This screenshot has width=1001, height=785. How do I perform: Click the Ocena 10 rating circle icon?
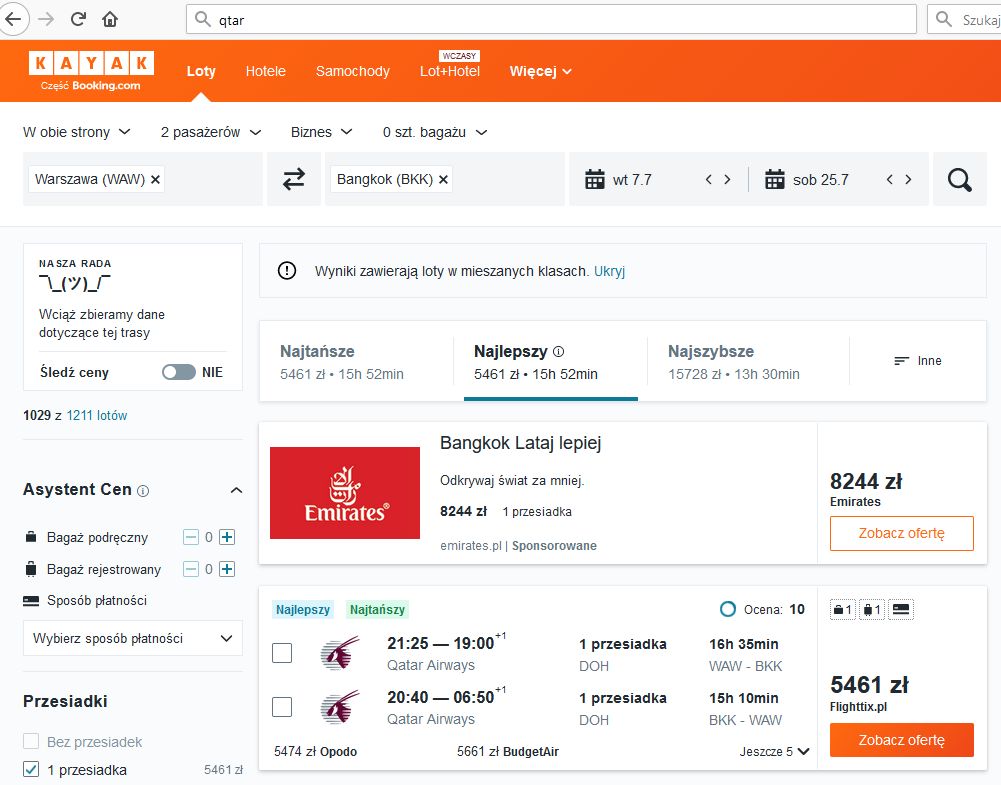728,609
